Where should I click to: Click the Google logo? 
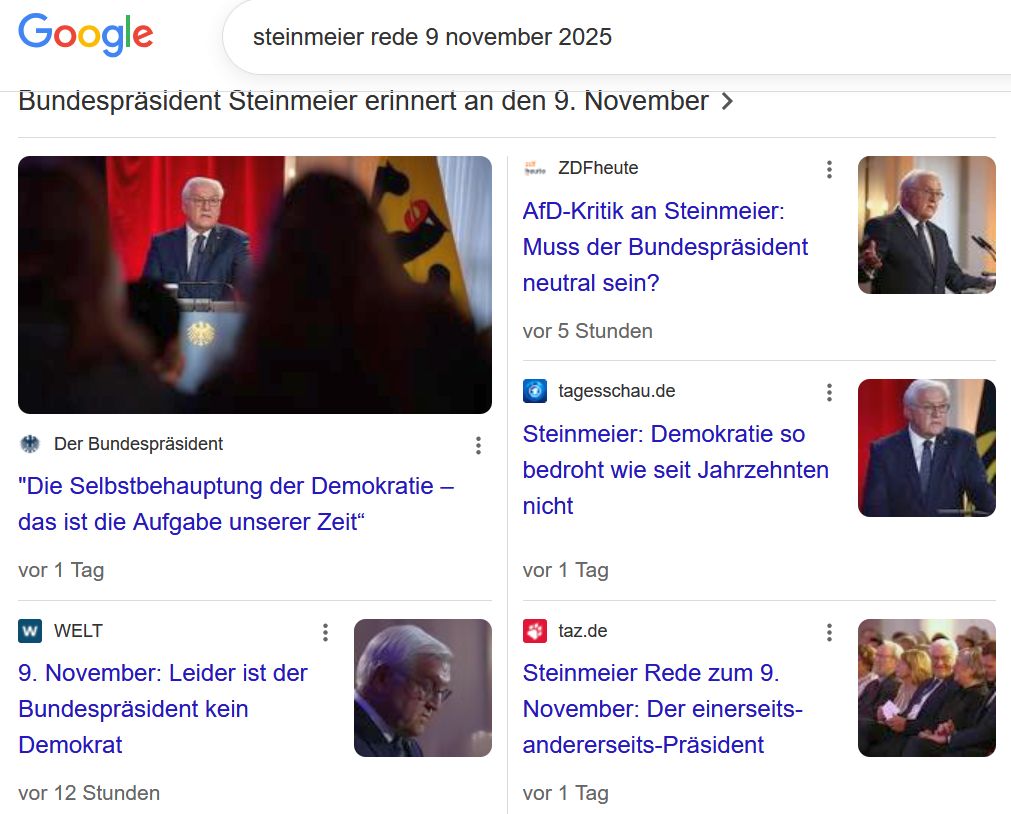(85, 36)
